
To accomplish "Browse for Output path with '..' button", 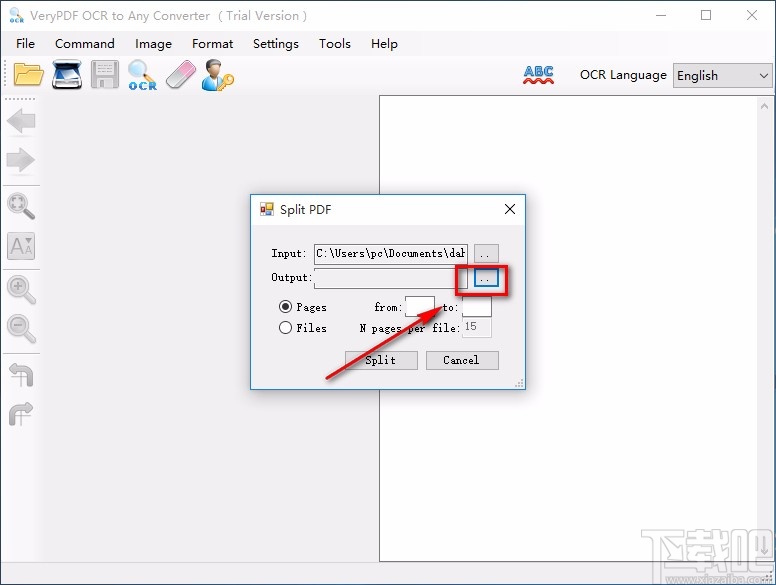I will click(486, 278).
